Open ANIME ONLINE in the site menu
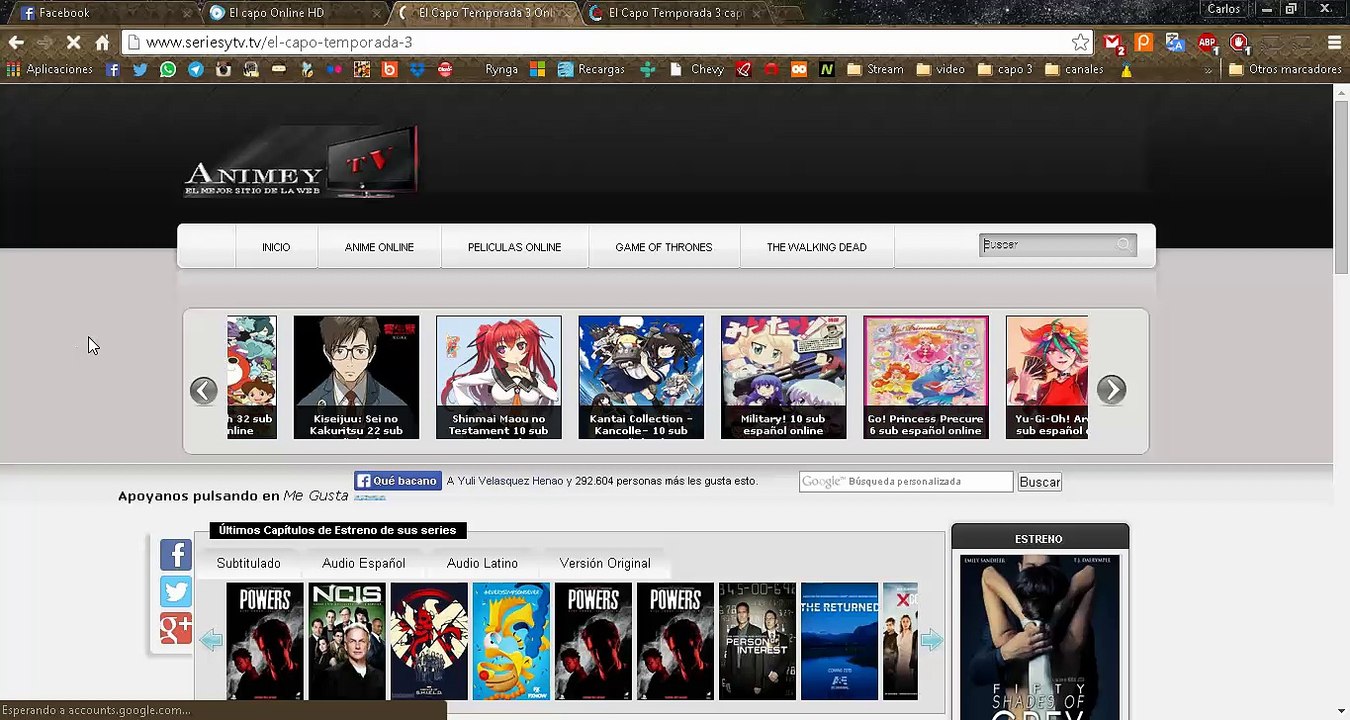This screenshot has height=720, width=1350. [379, 247]
